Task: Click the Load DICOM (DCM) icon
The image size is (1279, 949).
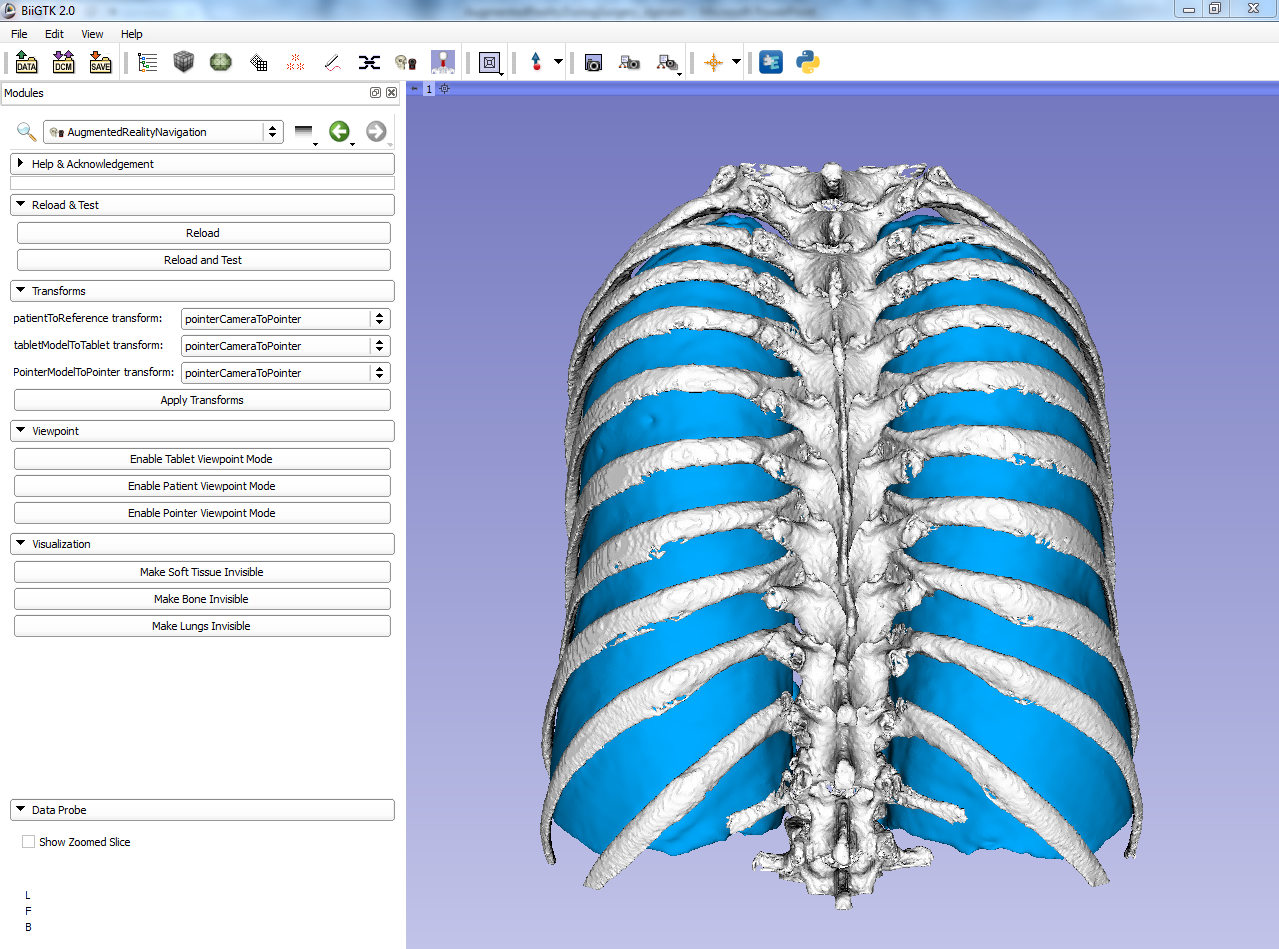Action: [63, 63]
